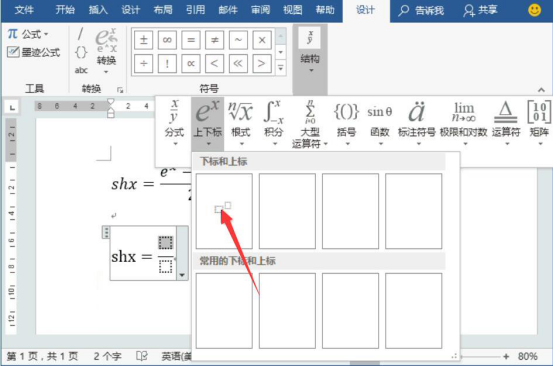553x367 pixels.
Task: Open the 积分 integral menu
Action: point(274,122)
